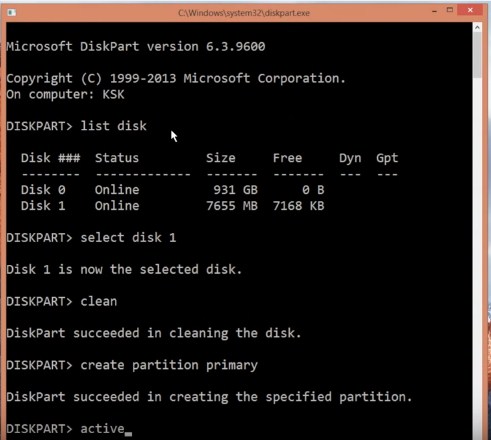Viewport: 491px width, 440px height.
Task: Click the diskpart.exe title bar text
Action: 244,13
